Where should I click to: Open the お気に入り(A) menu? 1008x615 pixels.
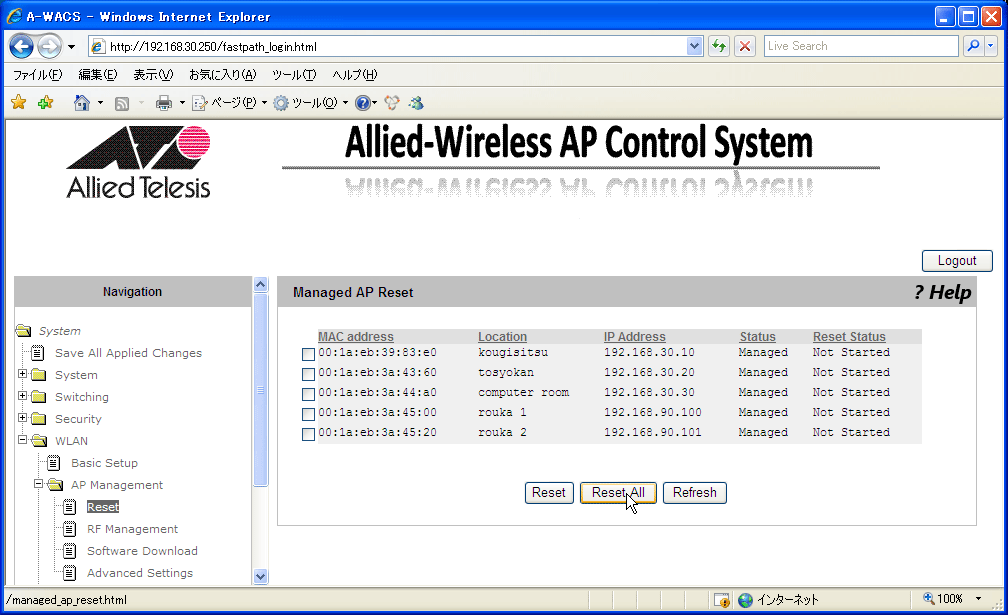pyautogui.click(x=222, y=75)
